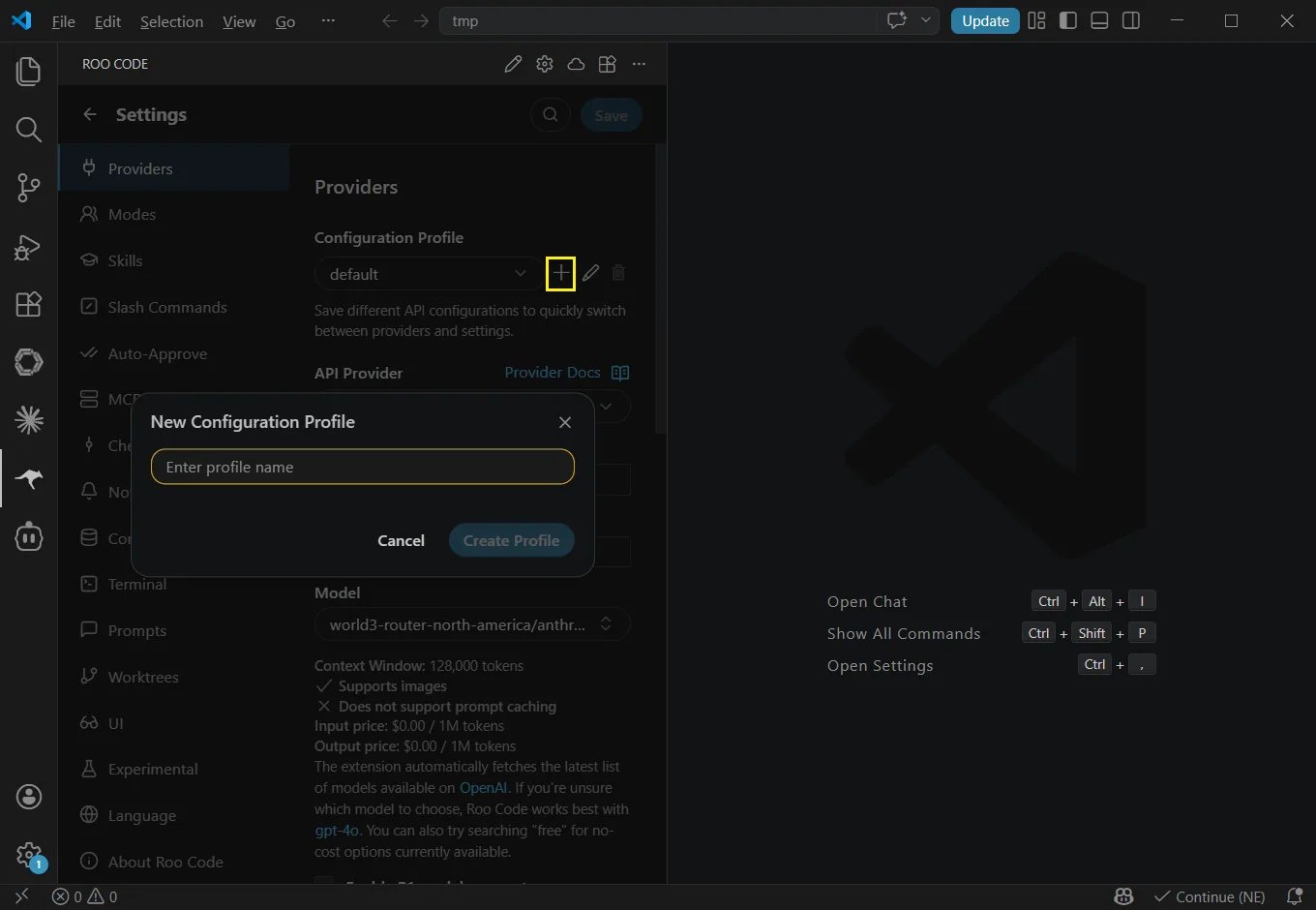Switch to the Worktrees settings tab
This screenshot has height=910, width=1316.
174,677
